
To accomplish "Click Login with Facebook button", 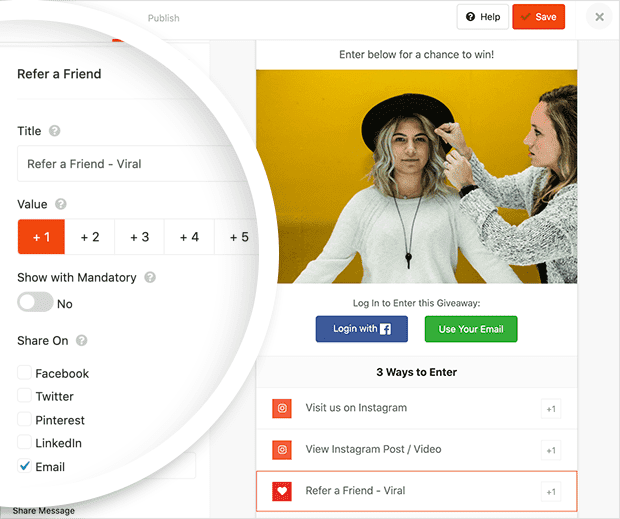I will point(361,329).
